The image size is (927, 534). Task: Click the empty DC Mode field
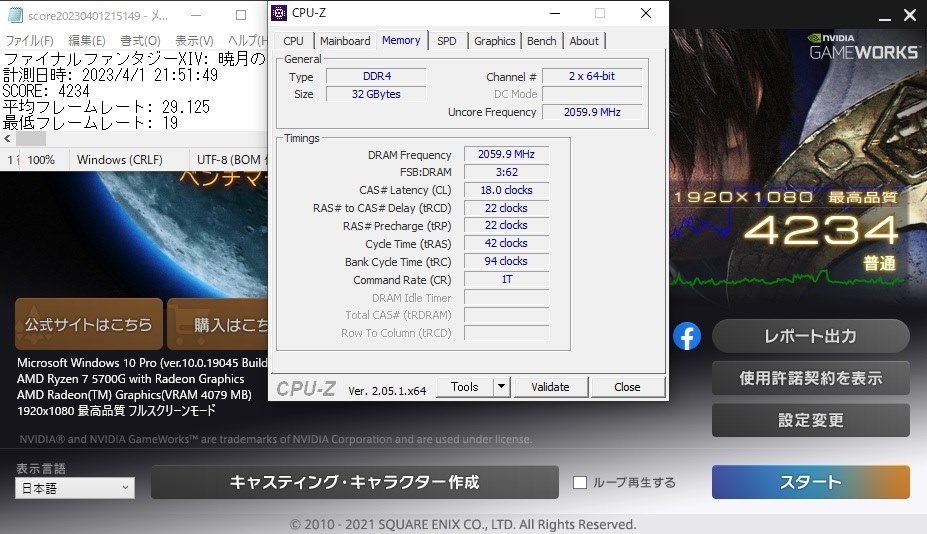[592, 94]
